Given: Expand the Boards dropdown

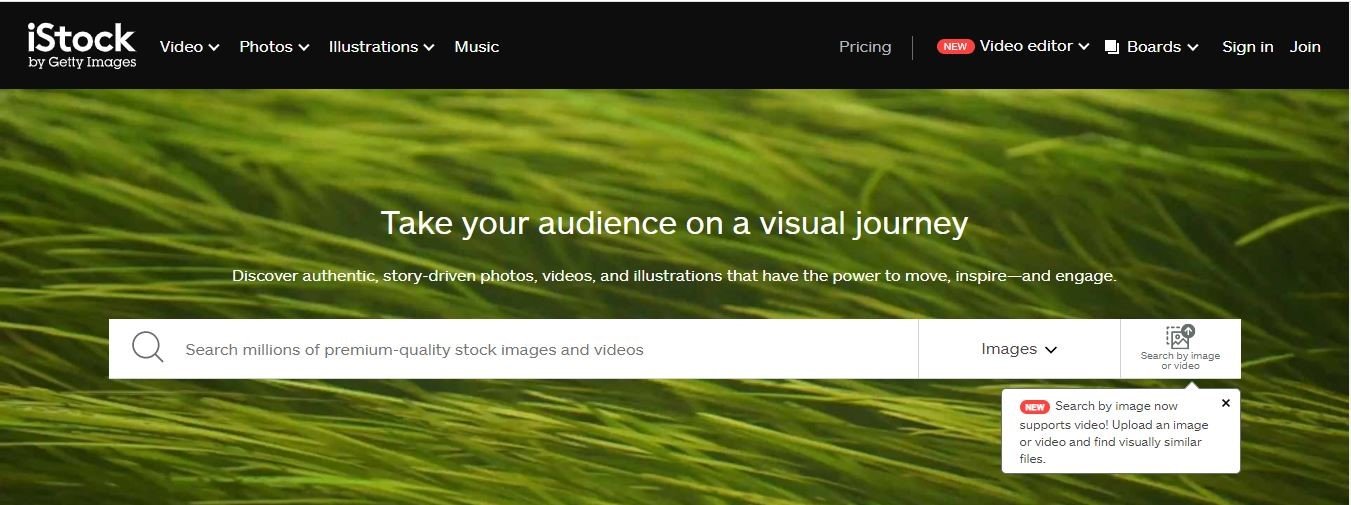Looking at the screenshot, I should 1152,47.
